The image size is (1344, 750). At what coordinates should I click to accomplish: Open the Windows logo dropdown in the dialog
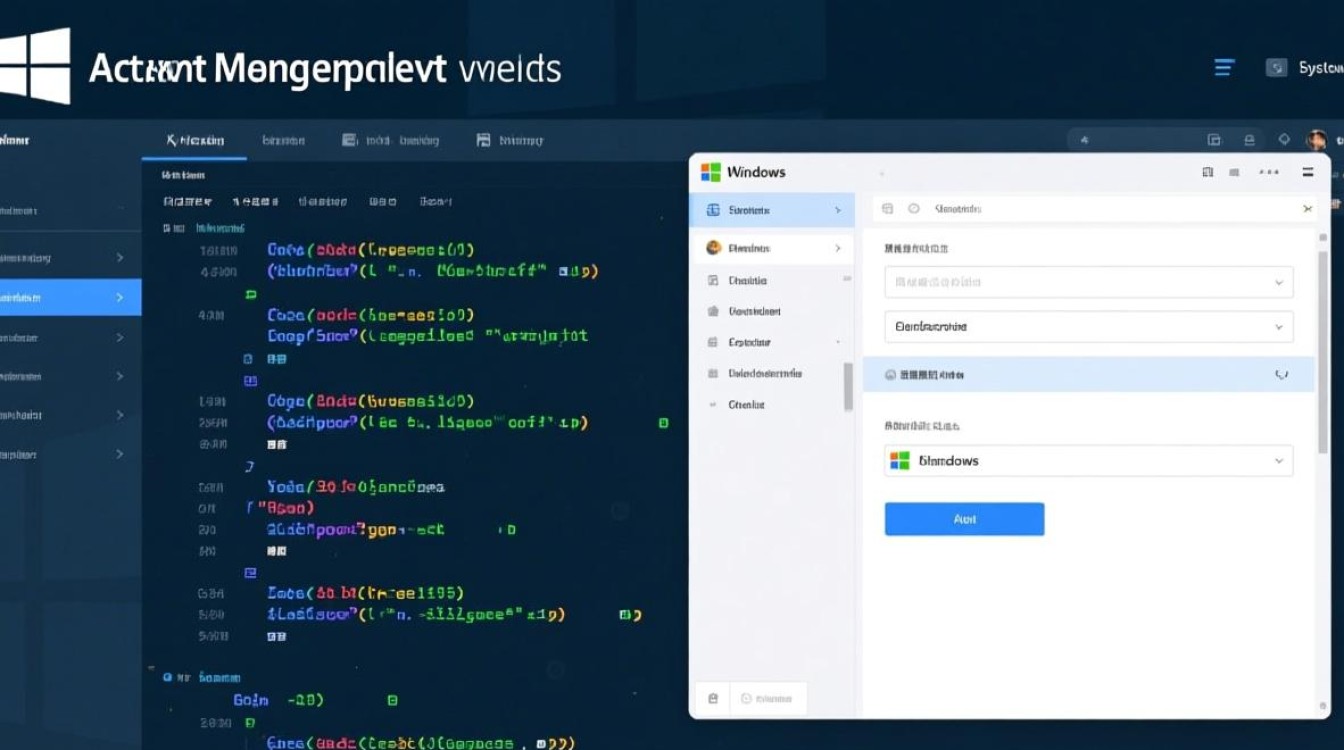1088,461
